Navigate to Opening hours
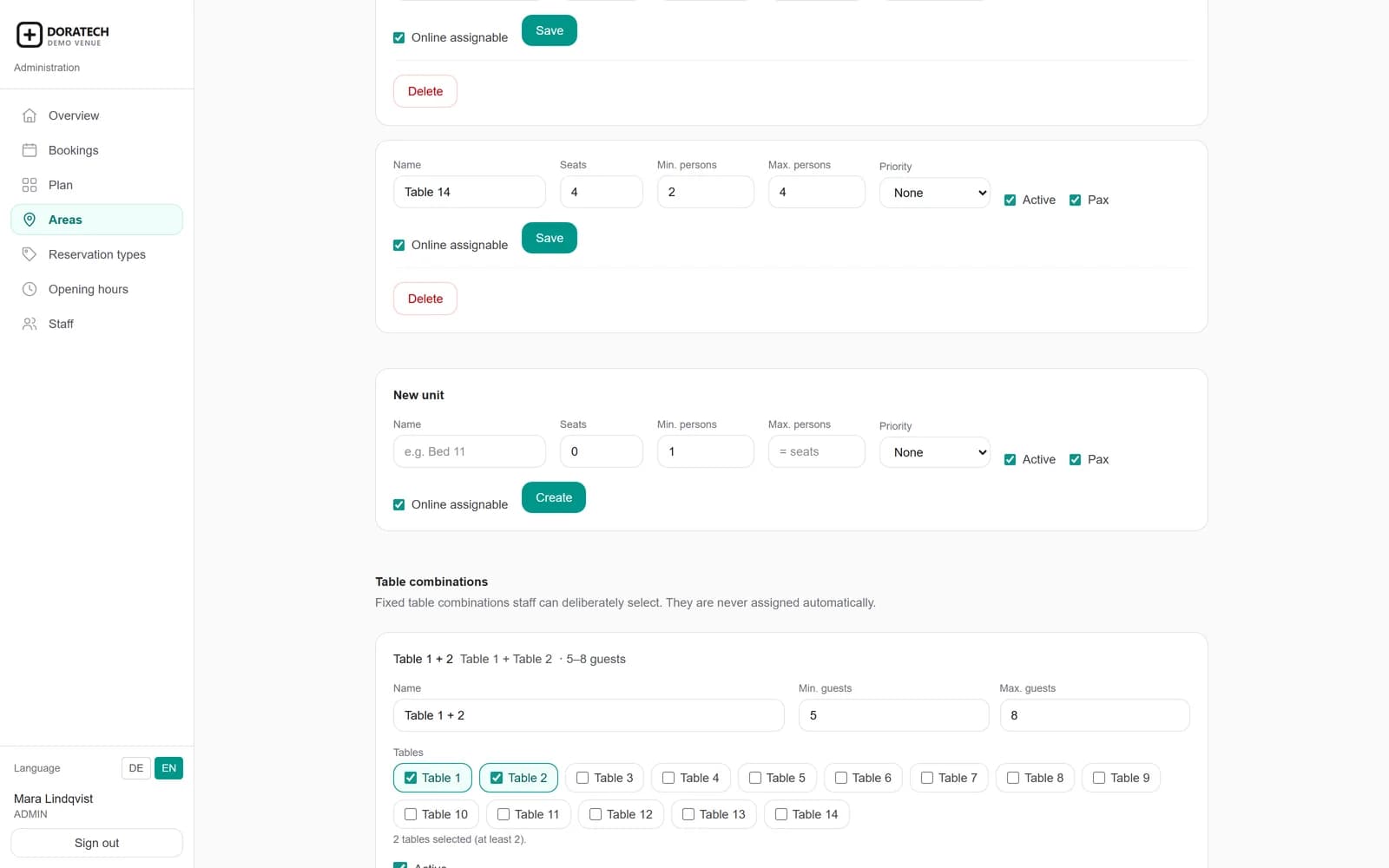This screenshot has width=1389, height=868. [x=96, y=289]
